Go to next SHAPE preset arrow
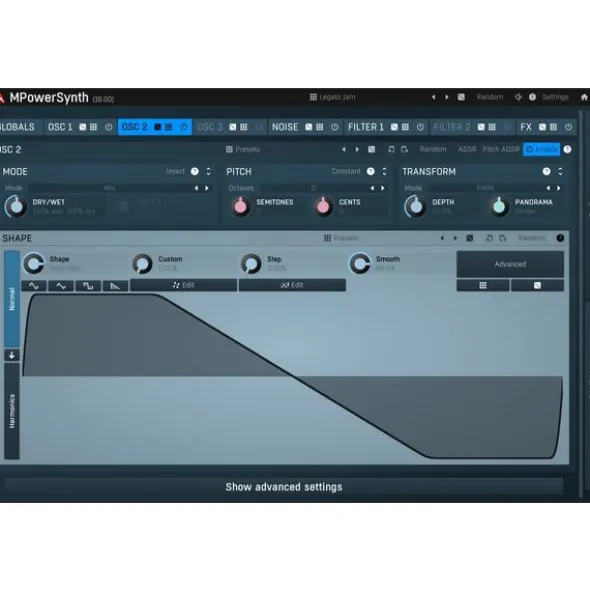Viewport: 590px width, 591px height. click(x=455, y=238)
